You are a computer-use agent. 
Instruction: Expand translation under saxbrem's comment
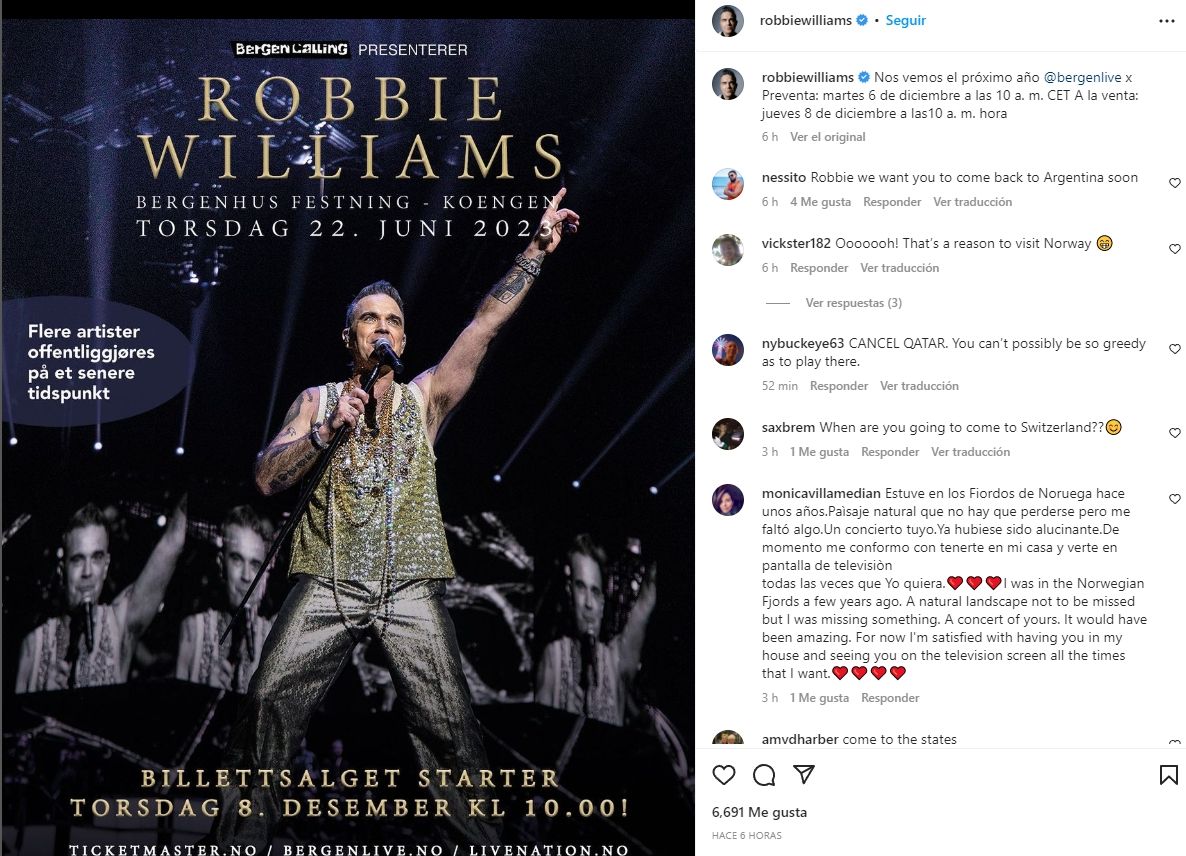pos(970,451)
